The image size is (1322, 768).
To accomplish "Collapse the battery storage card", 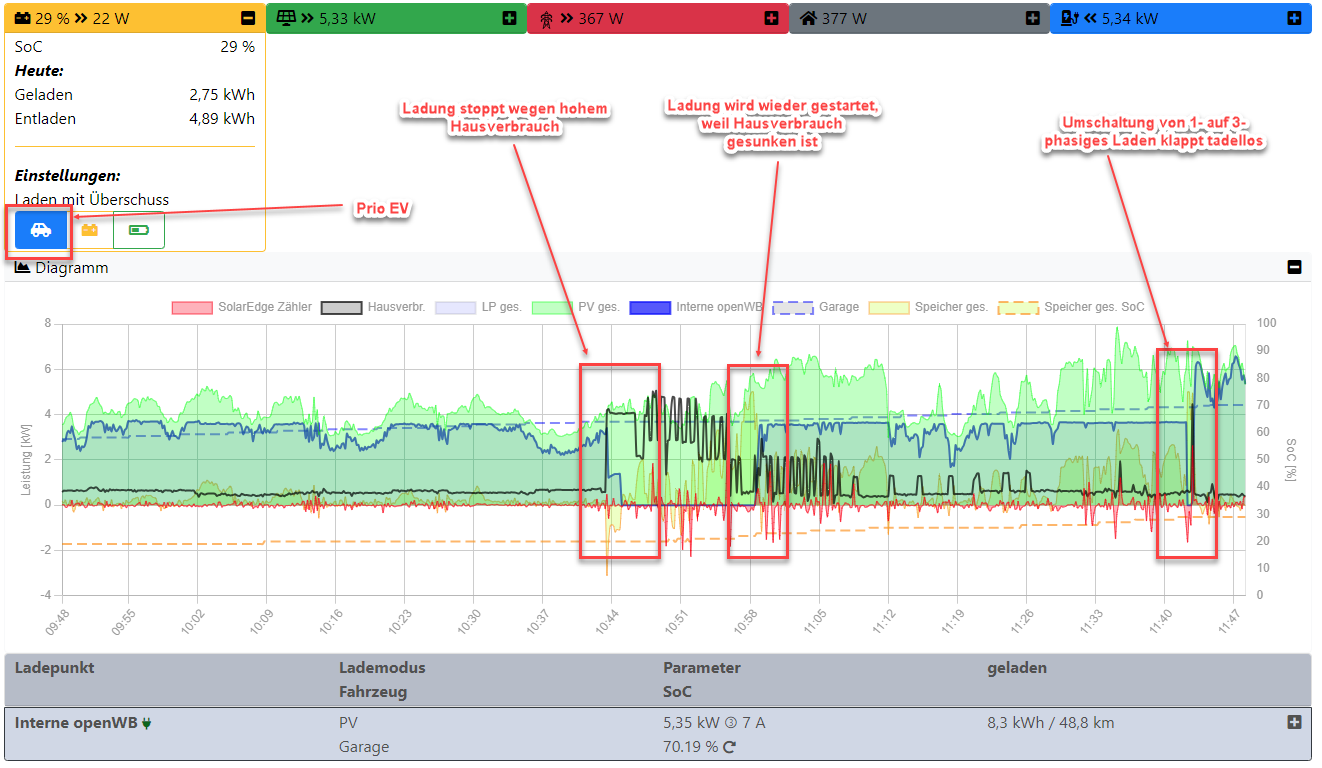I will pos(248,18).
